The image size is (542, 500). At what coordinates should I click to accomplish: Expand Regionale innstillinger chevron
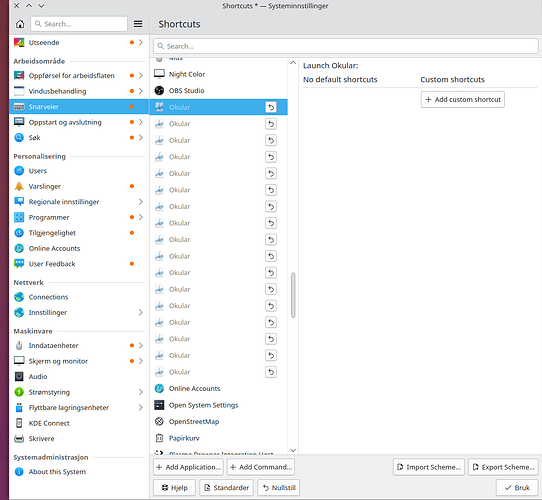(141, 202)
